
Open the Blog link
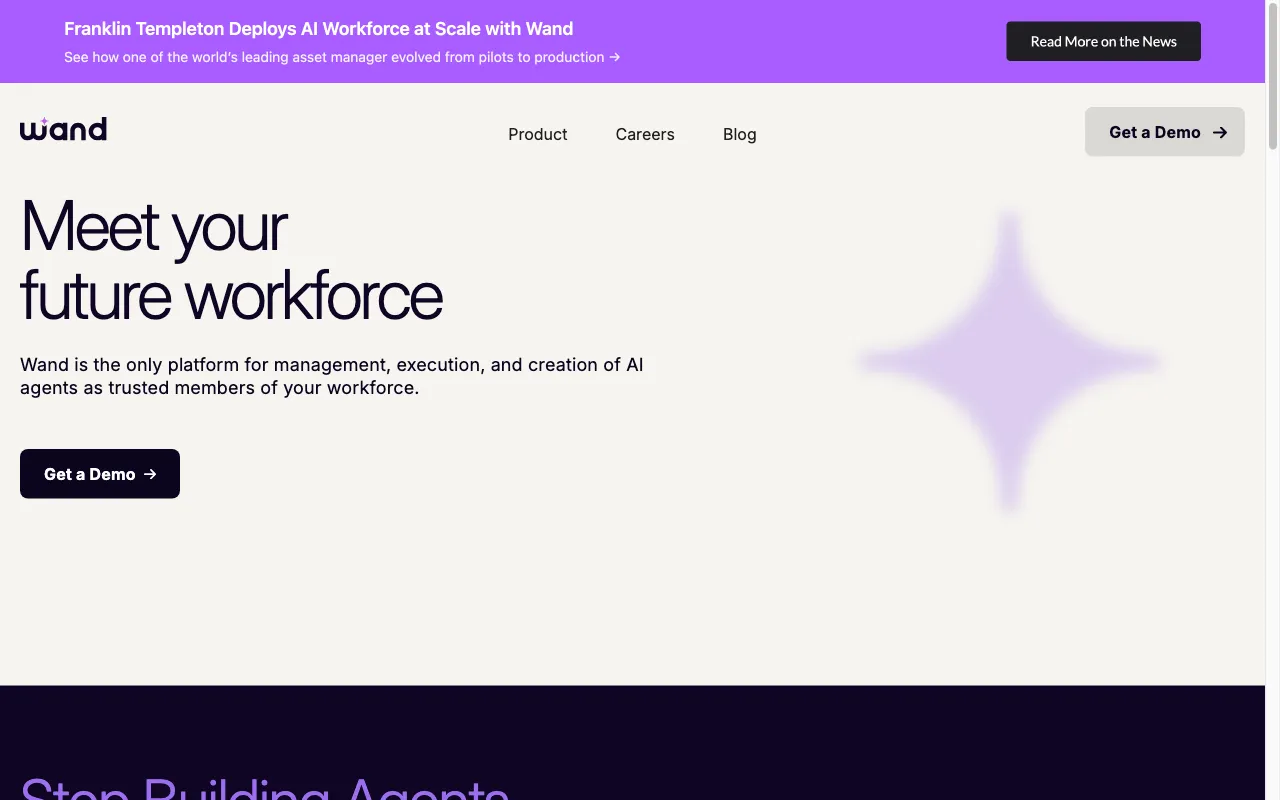(740, 134)
